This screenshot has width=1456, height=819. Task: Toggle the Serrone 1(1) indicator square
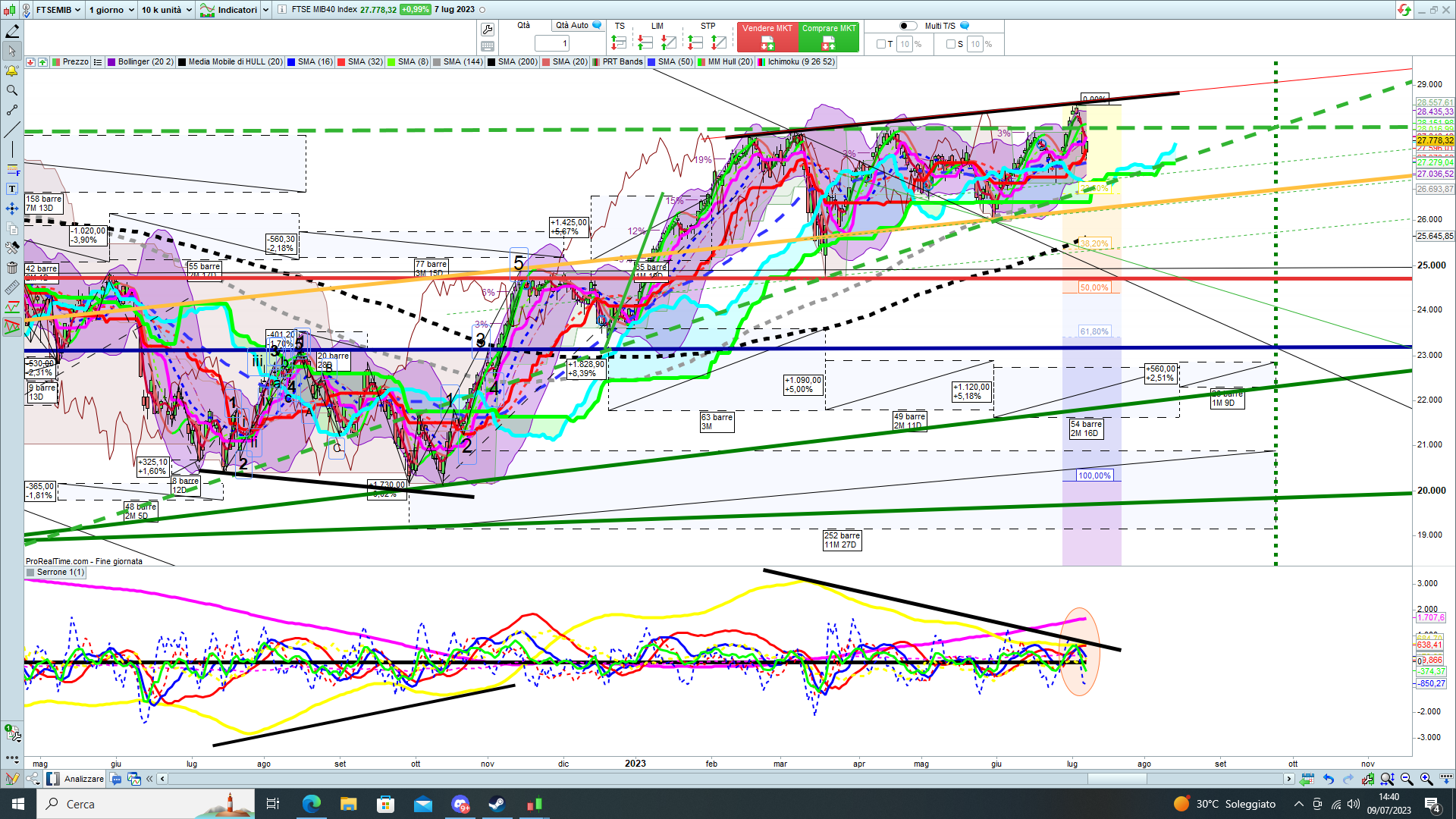[x=30, y=573]
